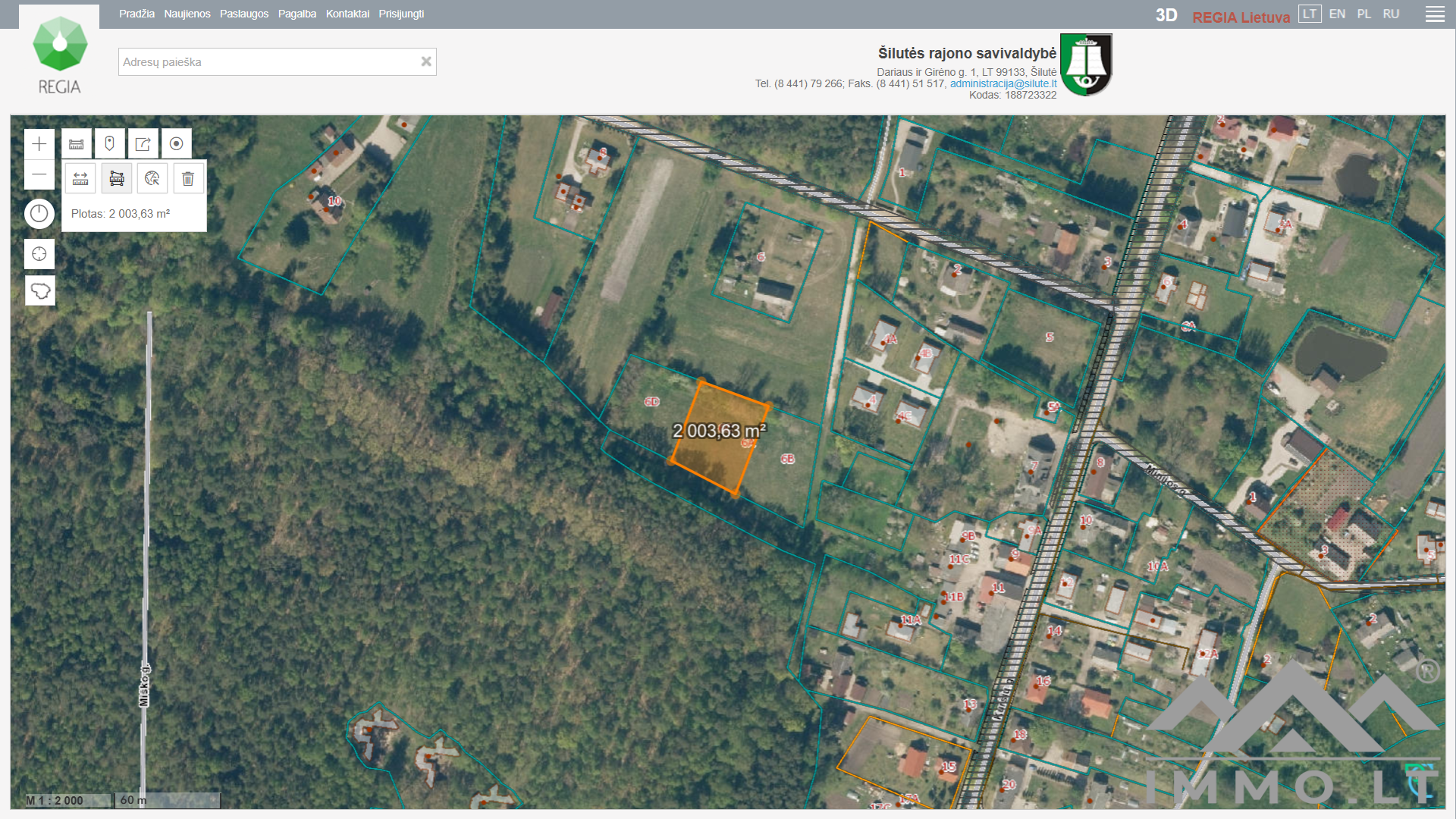Switch to 3D map view
Viewport: 1456px width, 819px height.
click(1166, 15)
